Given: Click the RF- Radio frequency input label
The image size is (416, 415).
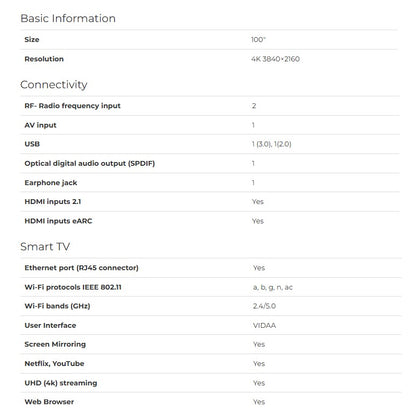Looking at the screenshot, I should [72, 106].
